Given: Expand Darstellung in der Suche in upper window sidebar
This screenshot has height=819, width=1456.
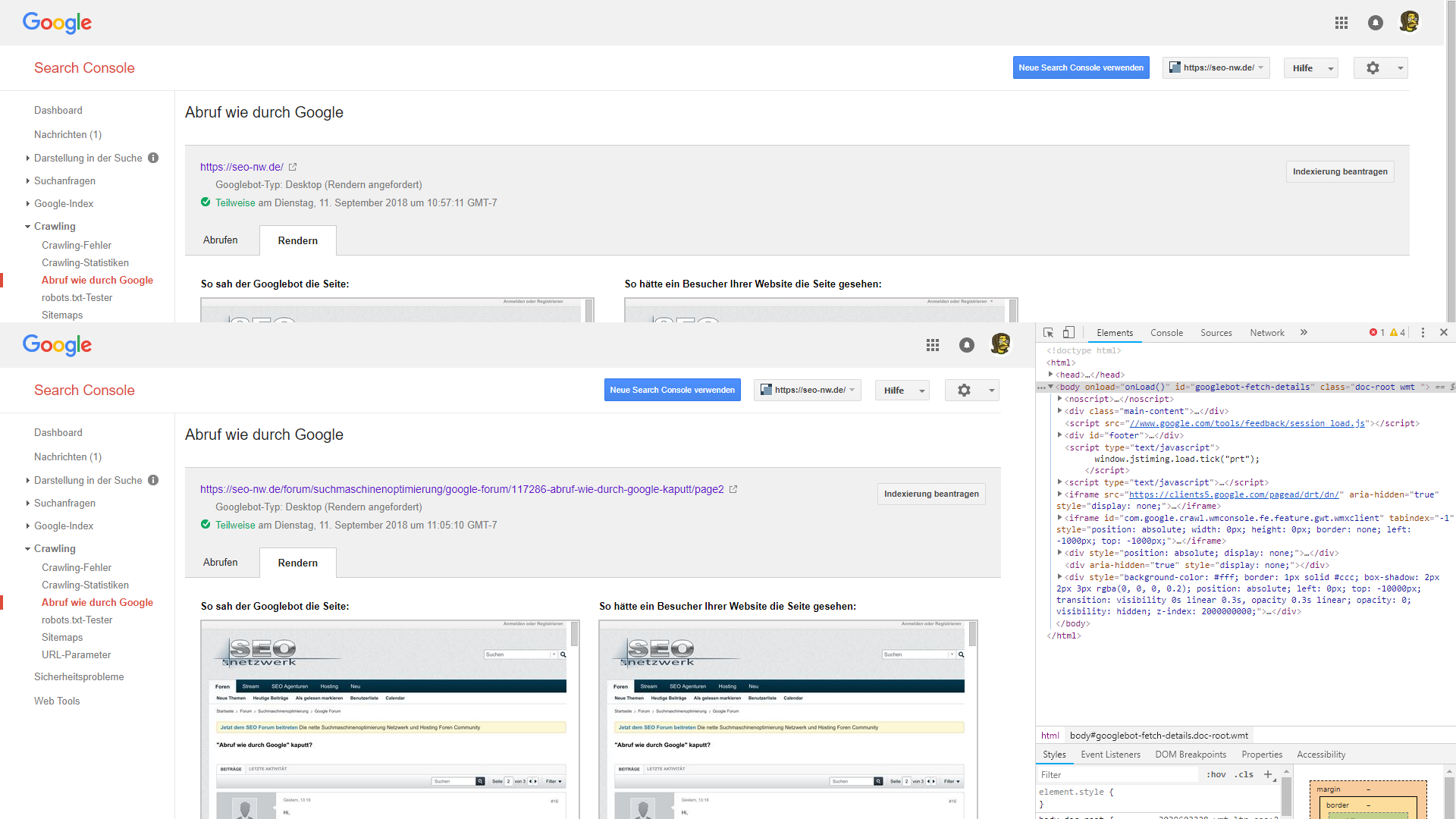Looking at the screenshot, I should (28, 158).
